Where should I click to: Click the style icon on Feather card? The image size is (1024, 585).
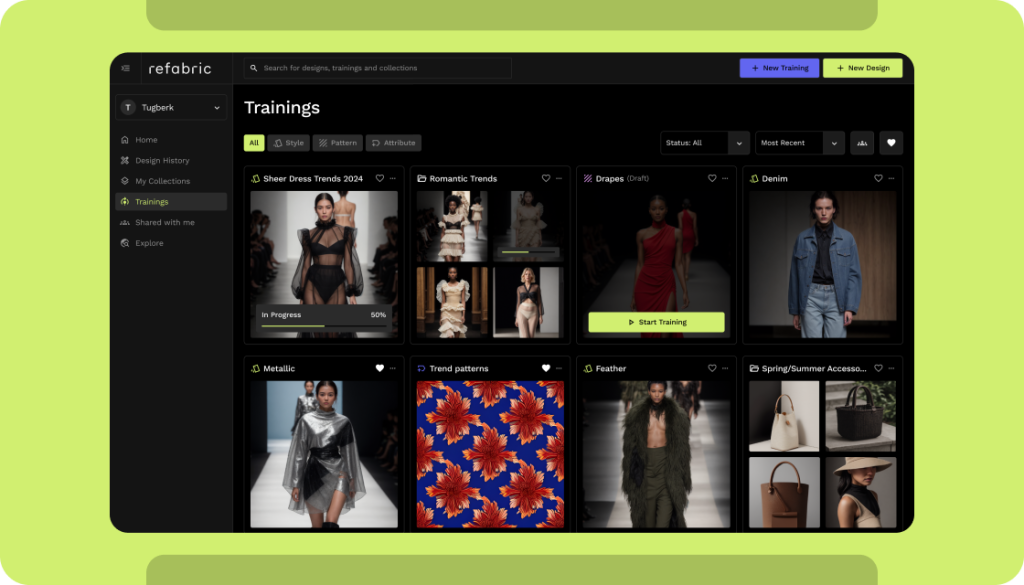pyautogui.click(x=588, y=368)
